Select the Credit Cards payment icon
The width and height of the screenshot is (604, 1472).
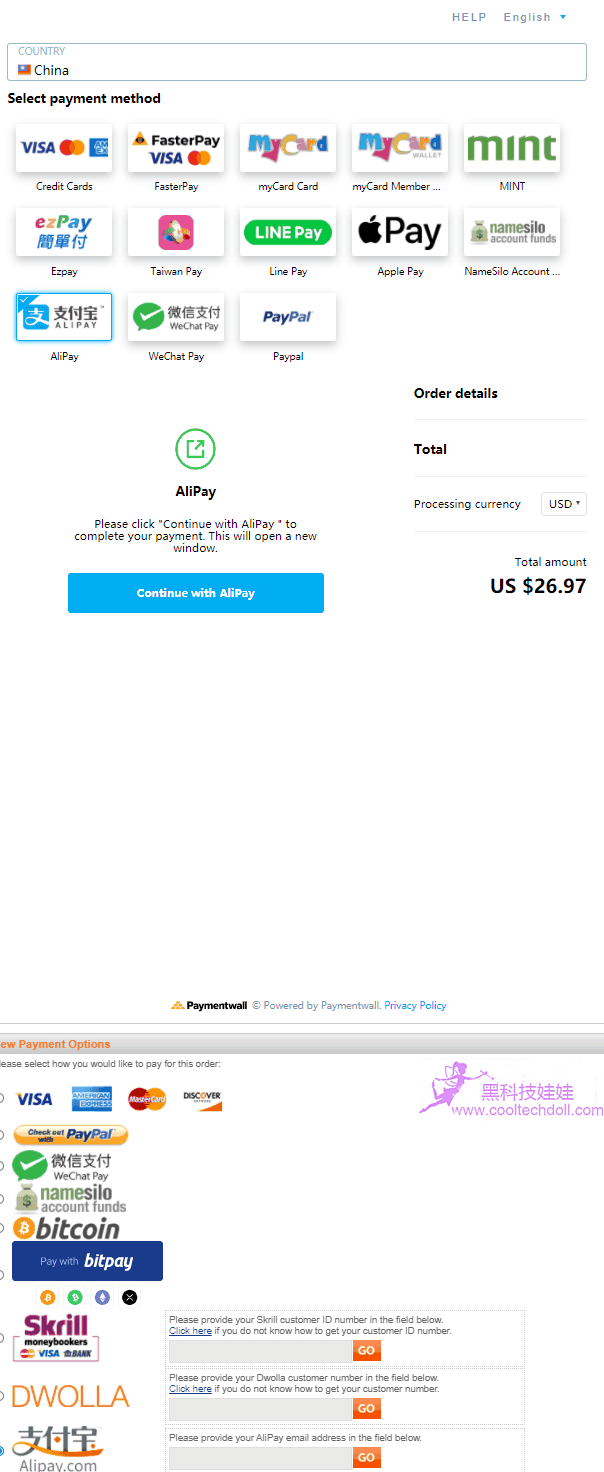[64, 148]
